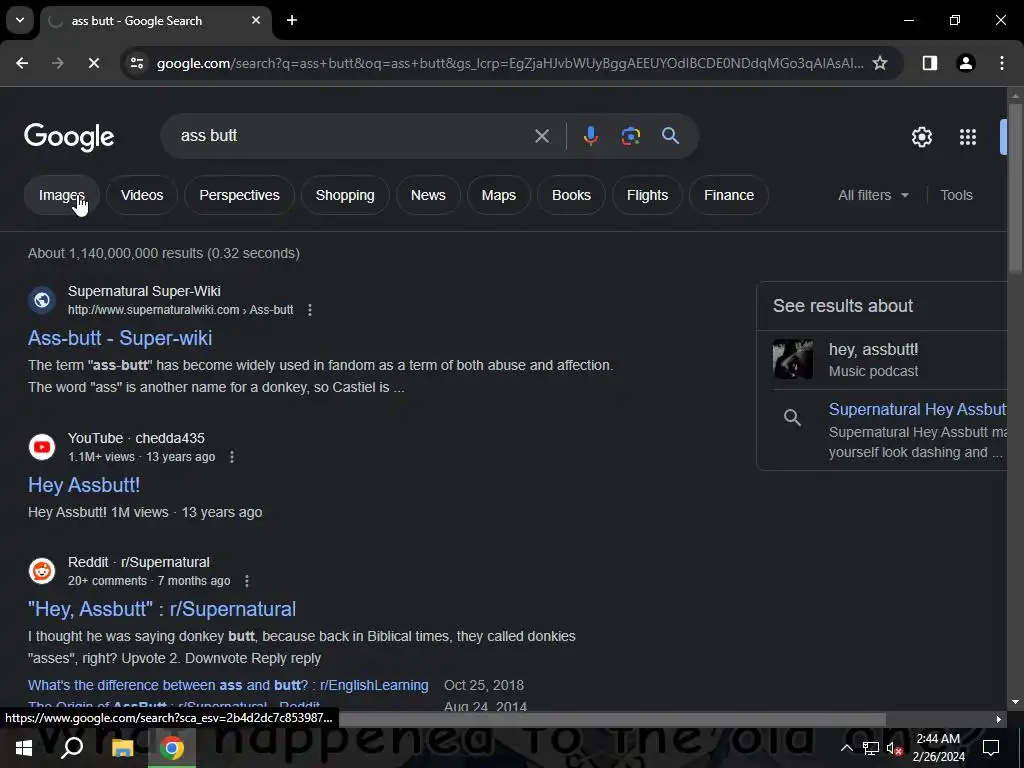Click Chrome icon in taskbar
The width and height of the screenshot is (1024, 768).
click(x=172, y=748)
